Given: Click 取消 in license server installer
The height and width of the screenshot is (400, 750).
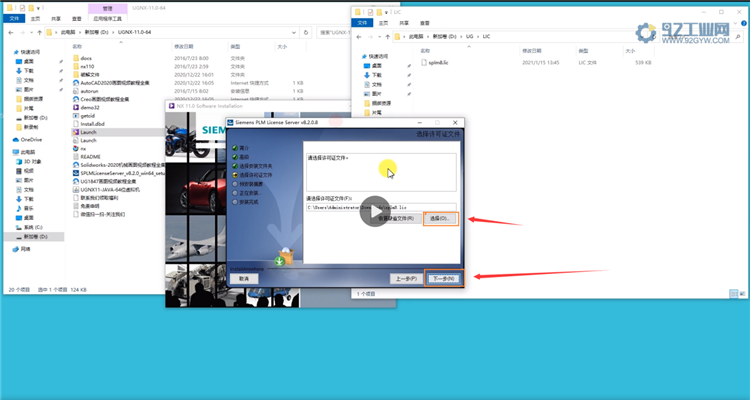Looking at the screenshot, I should coord(244,278).
